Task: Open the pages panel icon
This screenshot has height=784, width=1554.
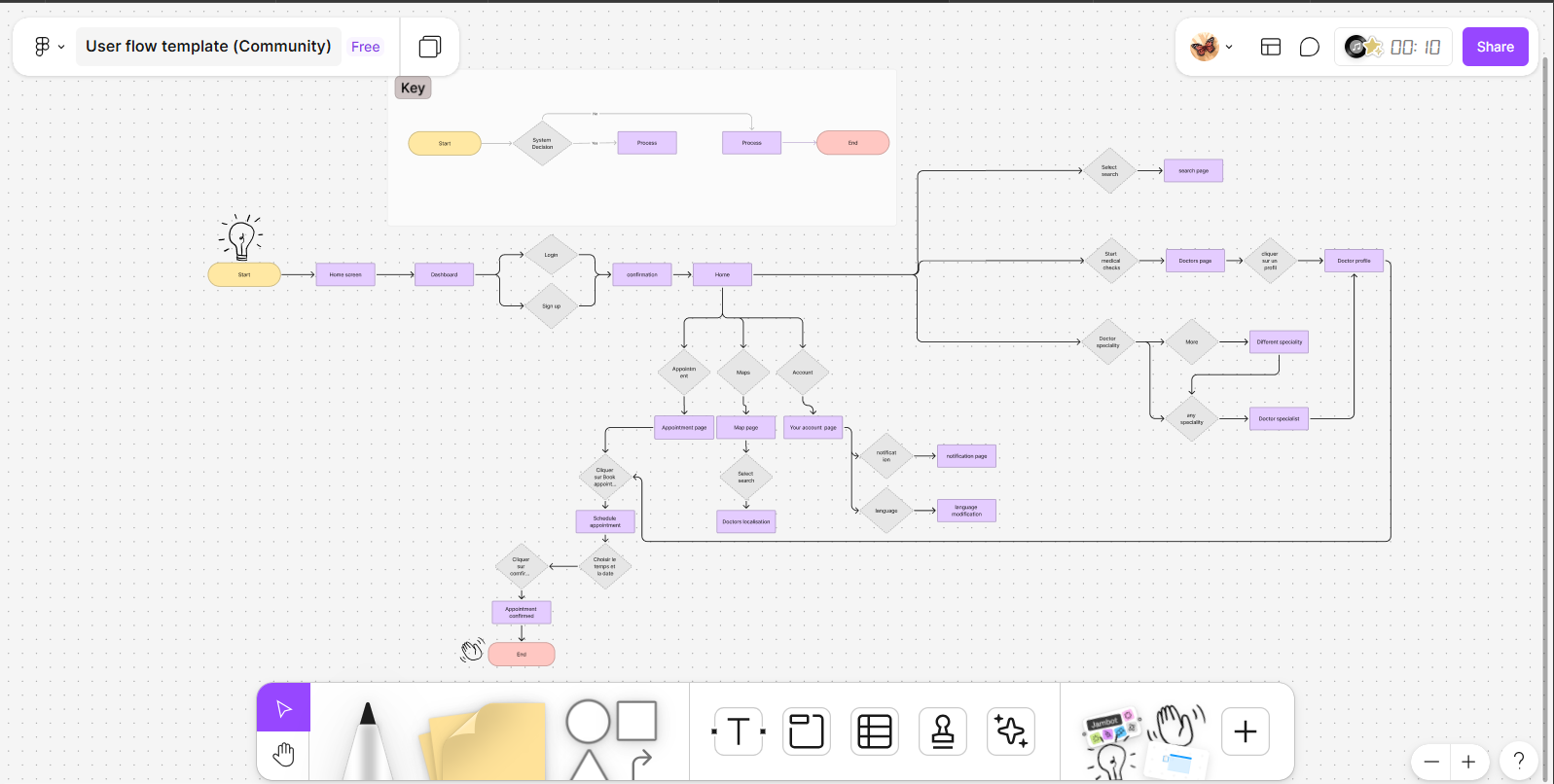Action: click(x=430, y=47)
